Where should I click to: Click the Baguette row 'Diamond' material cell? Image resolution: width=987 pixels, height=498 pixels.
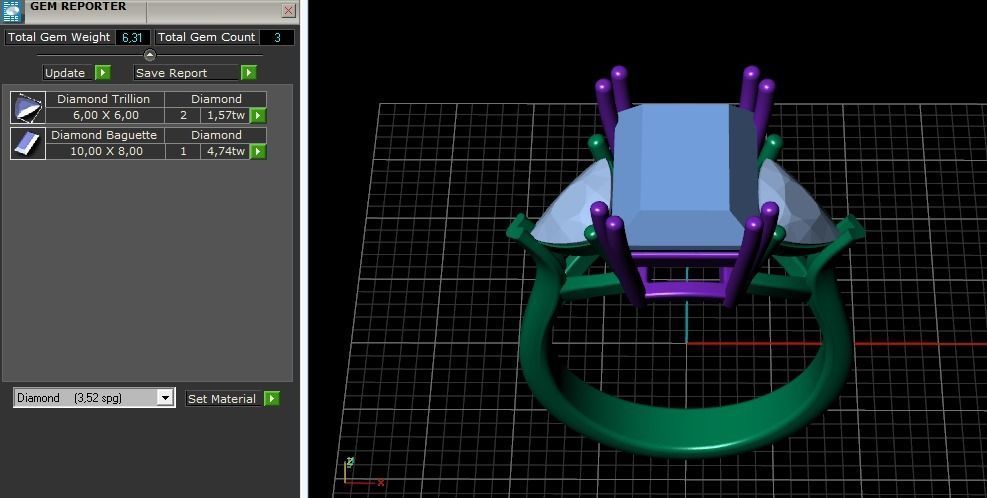[216, 135]
